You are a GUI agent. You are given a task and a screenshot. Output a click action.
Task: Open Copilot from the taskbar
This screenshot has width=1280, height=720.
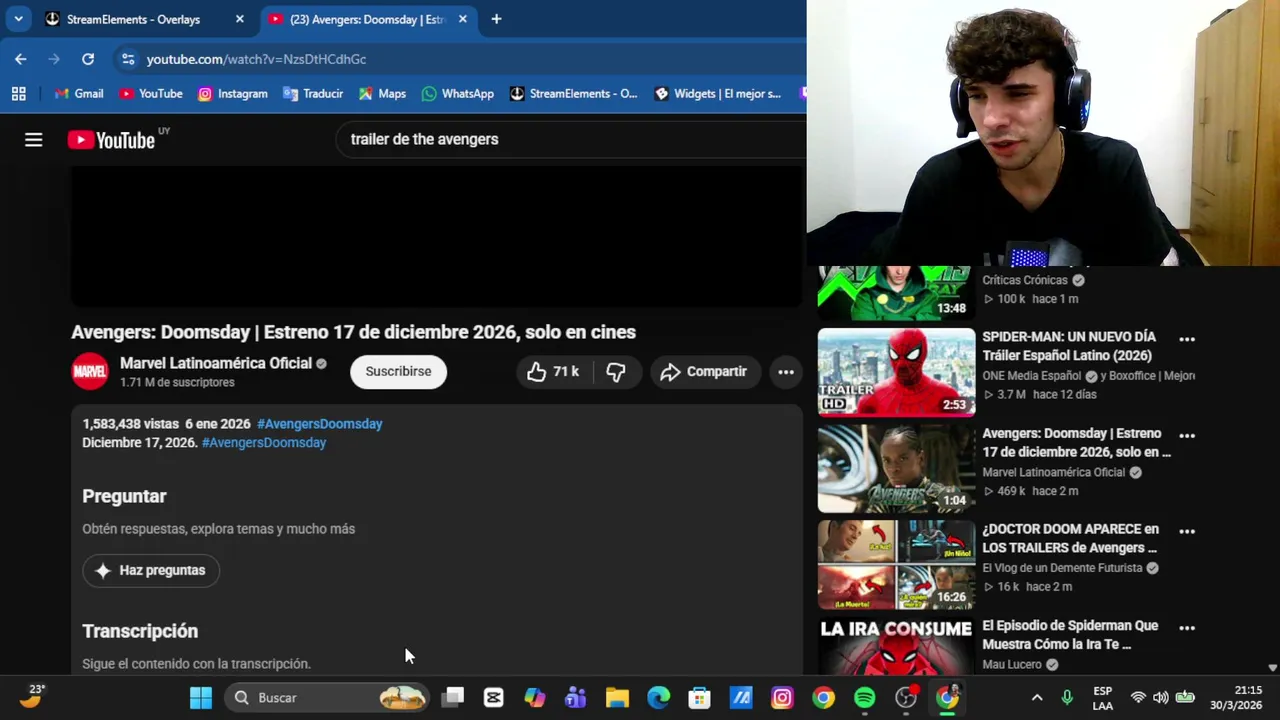pyautogui.click(x=535, y=697)
